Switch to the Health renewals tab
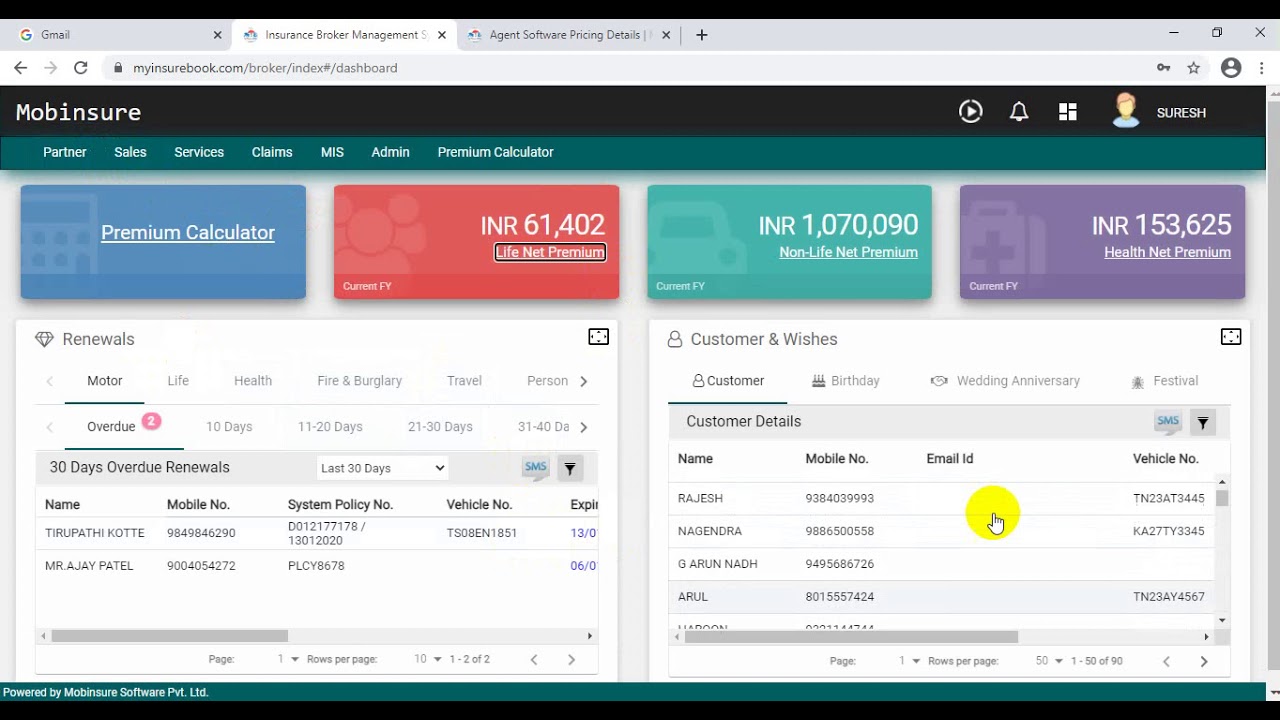Viewport: 1280px width, 720px height. tap(253, 381)
